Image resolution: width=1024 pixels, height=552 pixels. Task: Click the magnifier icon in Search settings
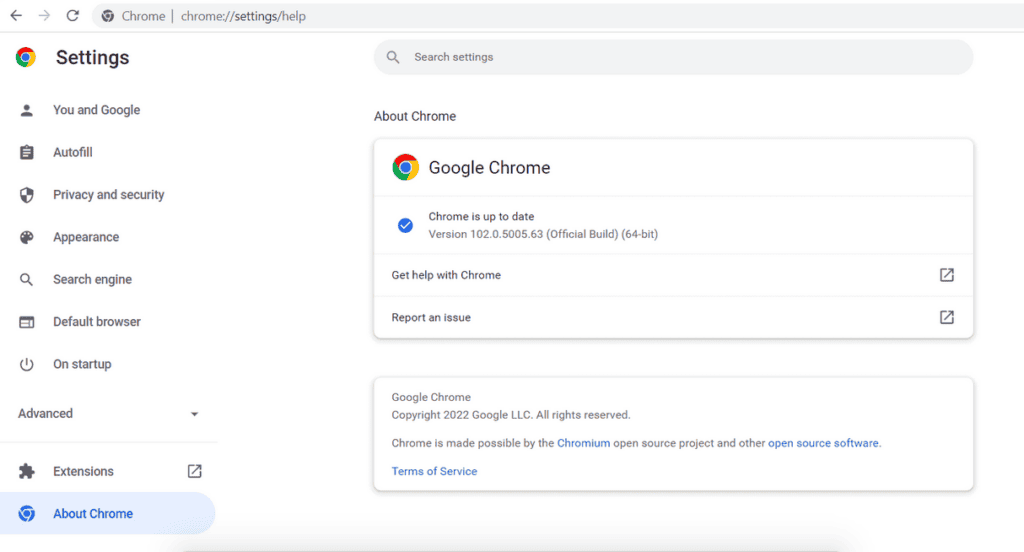392,57
